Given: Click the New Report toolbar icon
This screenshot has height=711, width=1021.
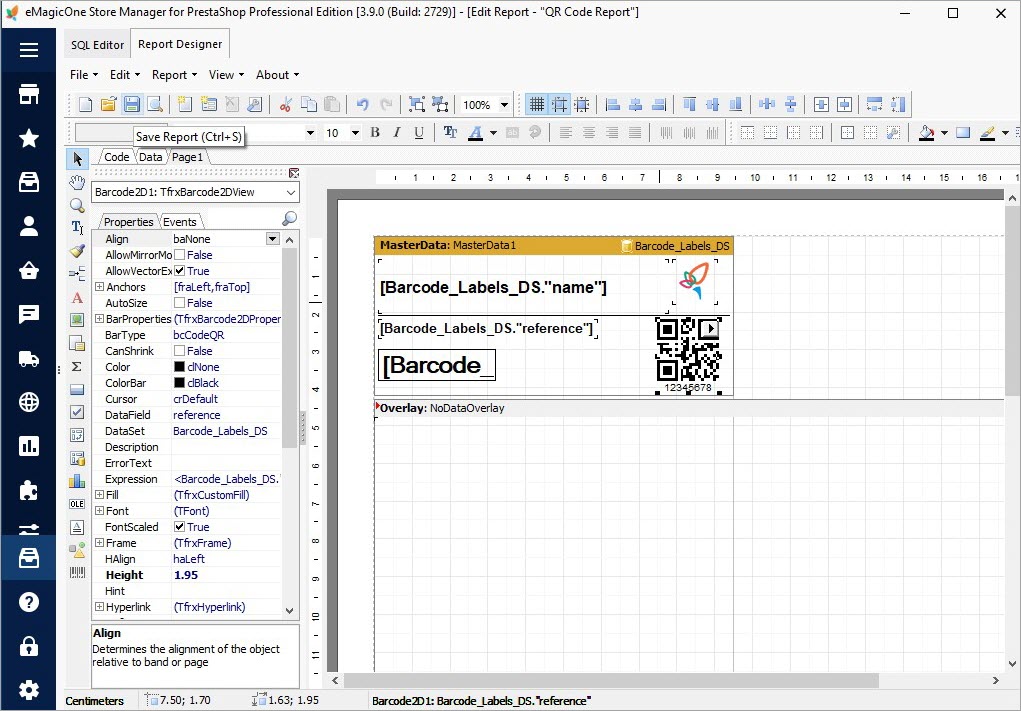Looking at the screenshot, I should coord(85,104).
